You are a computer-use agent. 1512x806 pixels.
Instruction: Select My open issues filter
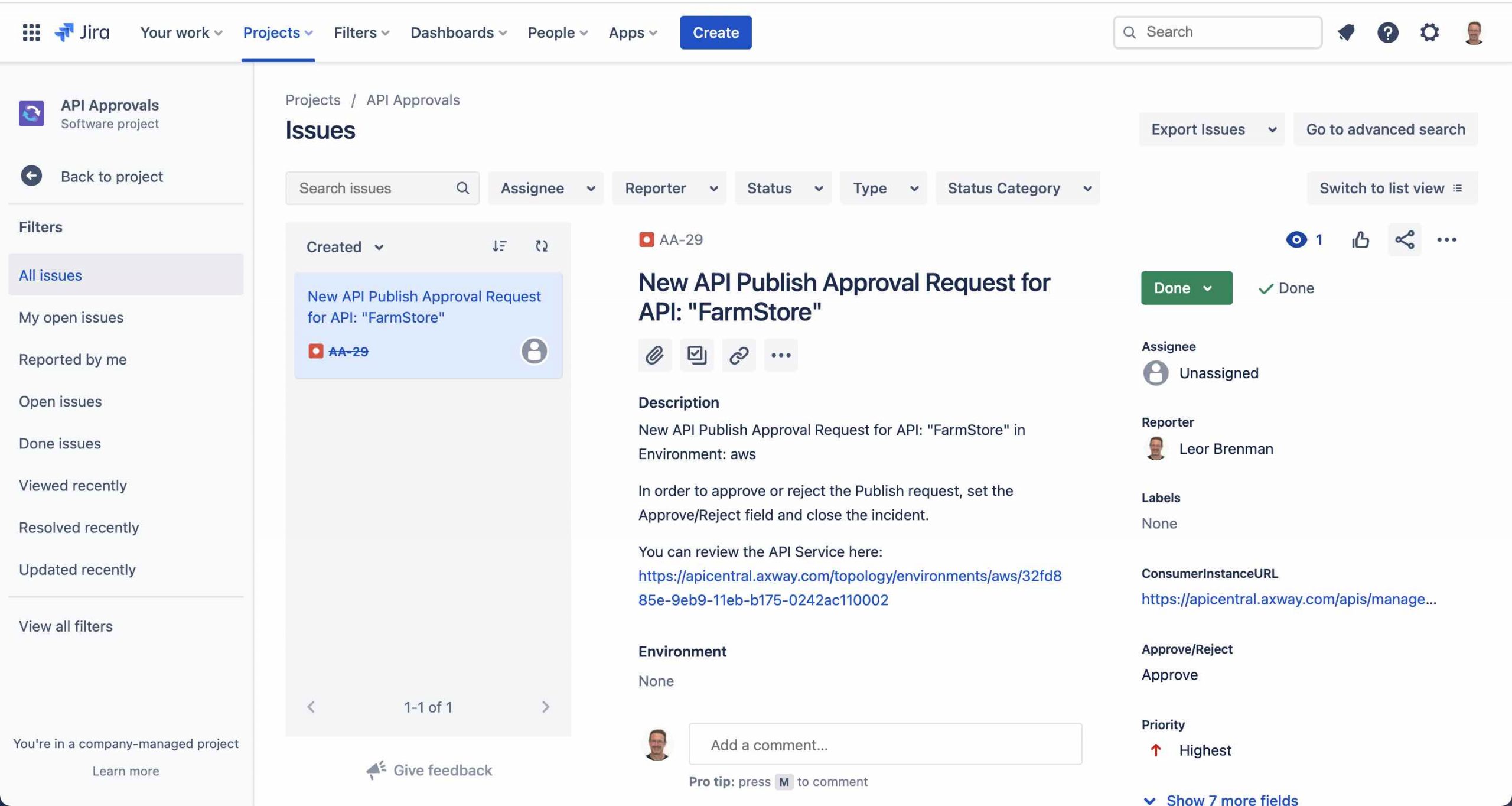pos(126,317)
